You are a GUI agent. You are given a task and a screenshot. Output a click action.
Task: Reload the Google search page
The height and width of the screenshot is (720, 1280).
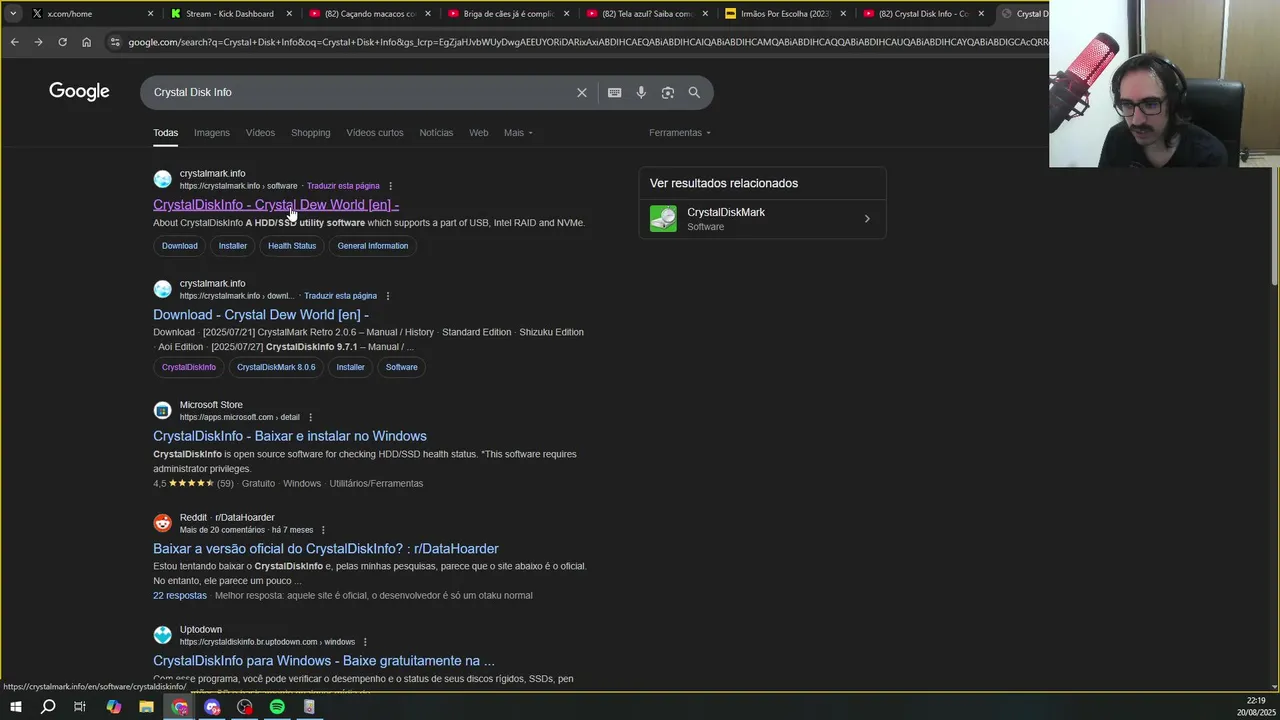pyautogui.click(x=62, y=42)
